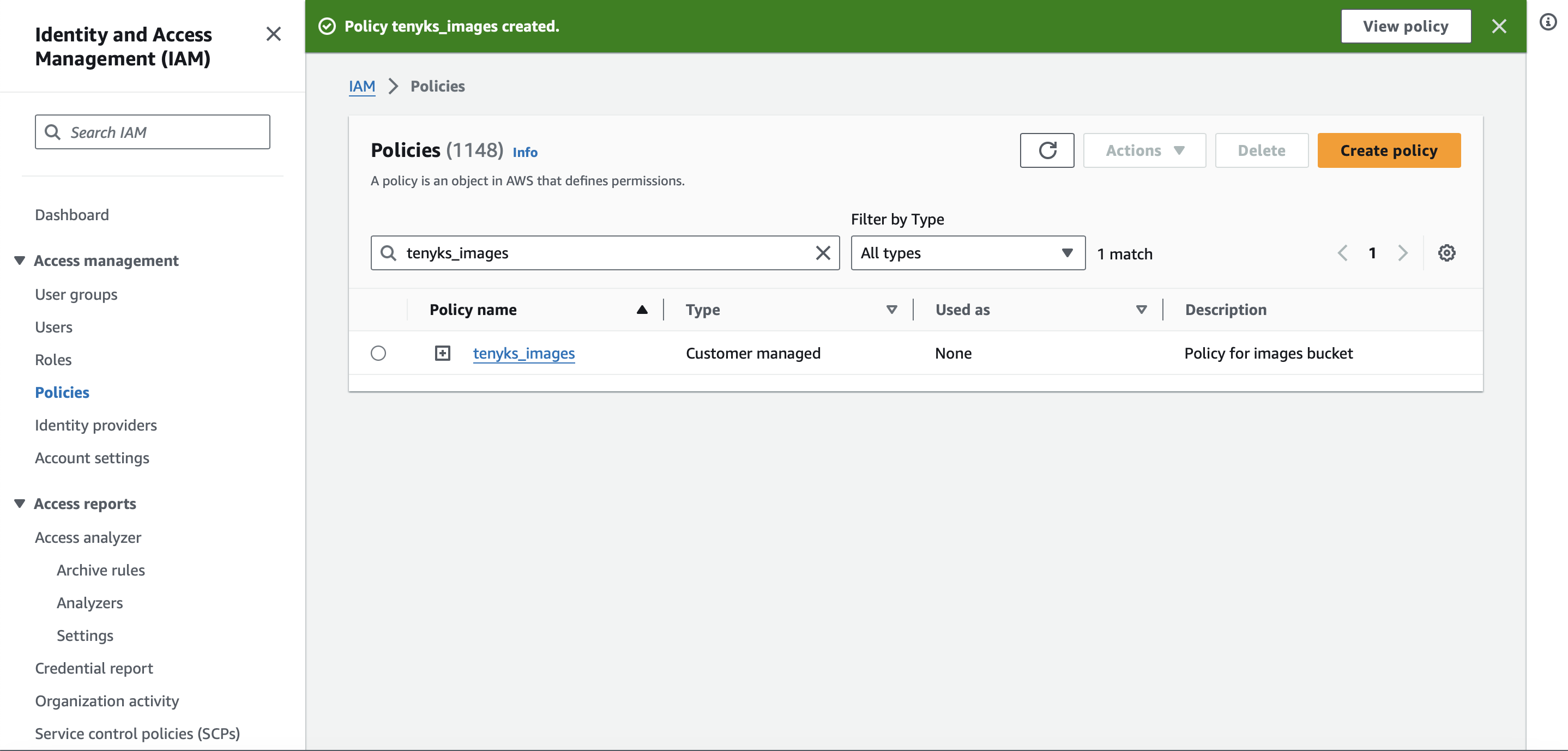The width and height of the screenshot is (1568, 751).
Task: Open Analyzers under Access analyzer
Action: click(89, 603)
